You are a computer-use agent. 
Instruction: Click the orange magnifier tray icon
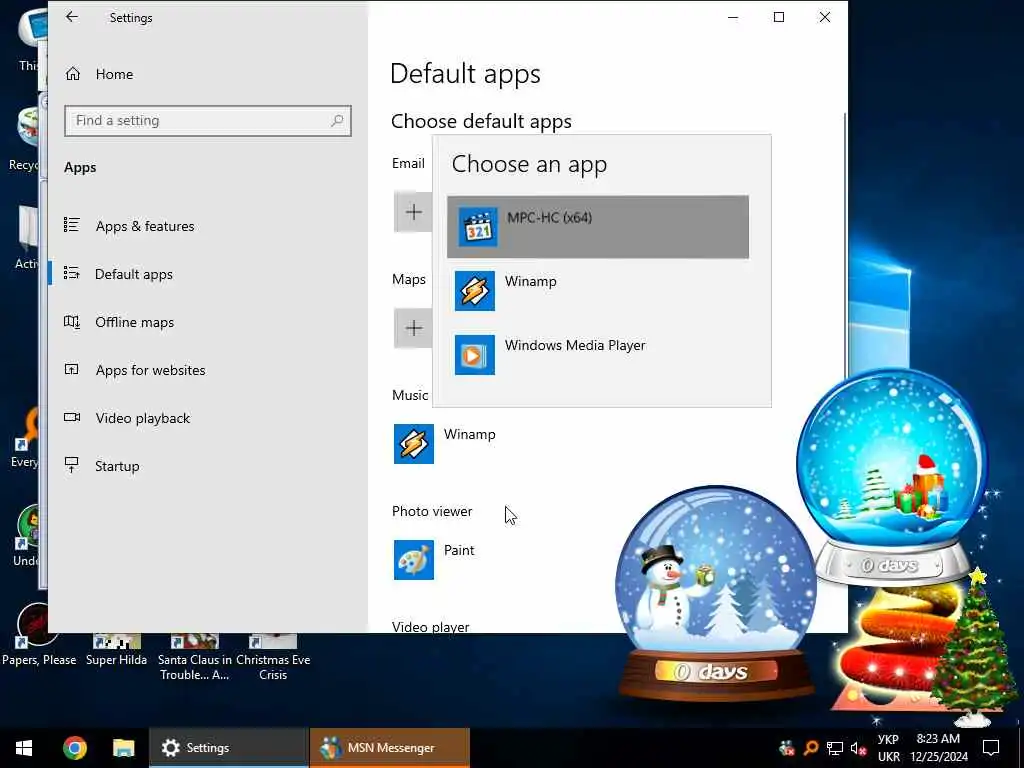(811, 748)
